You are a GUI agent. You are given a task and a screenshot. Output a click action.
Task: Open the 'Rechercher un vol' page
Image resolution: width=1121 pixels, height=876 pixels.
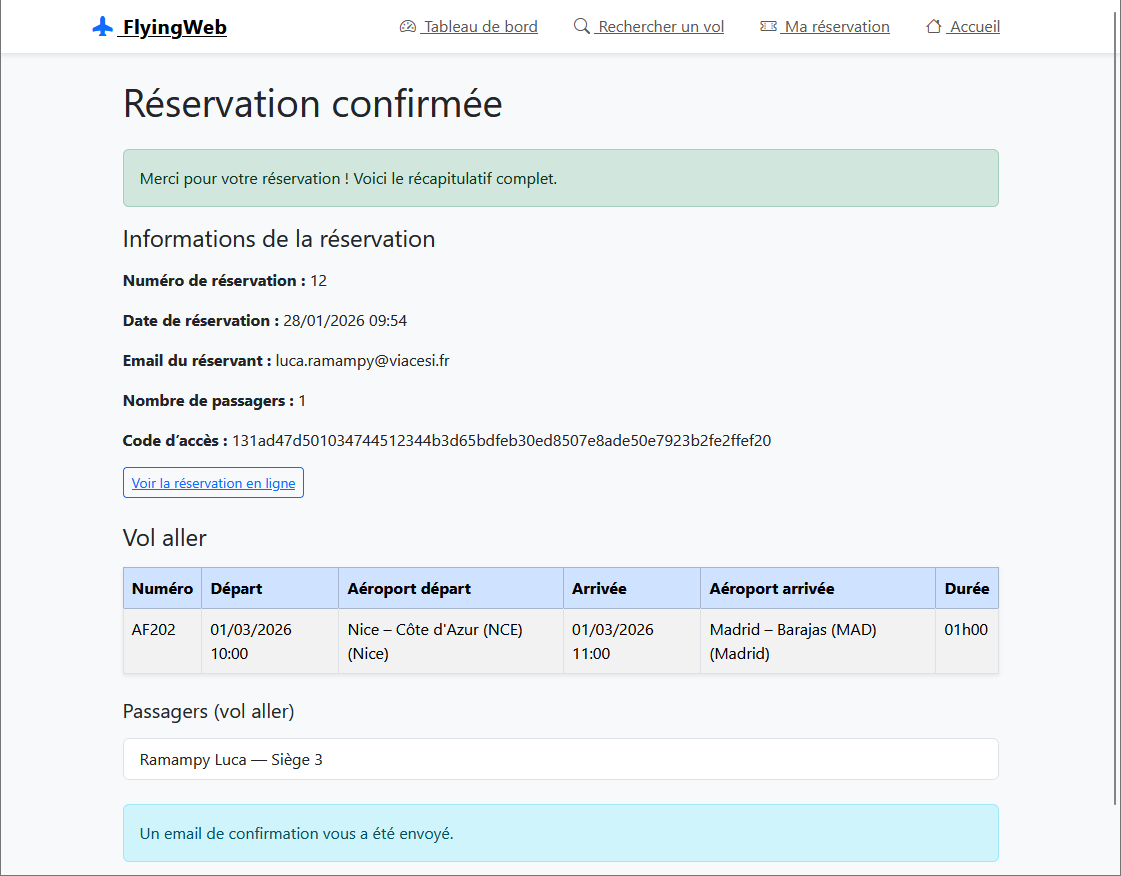click(x=659, y=27)
